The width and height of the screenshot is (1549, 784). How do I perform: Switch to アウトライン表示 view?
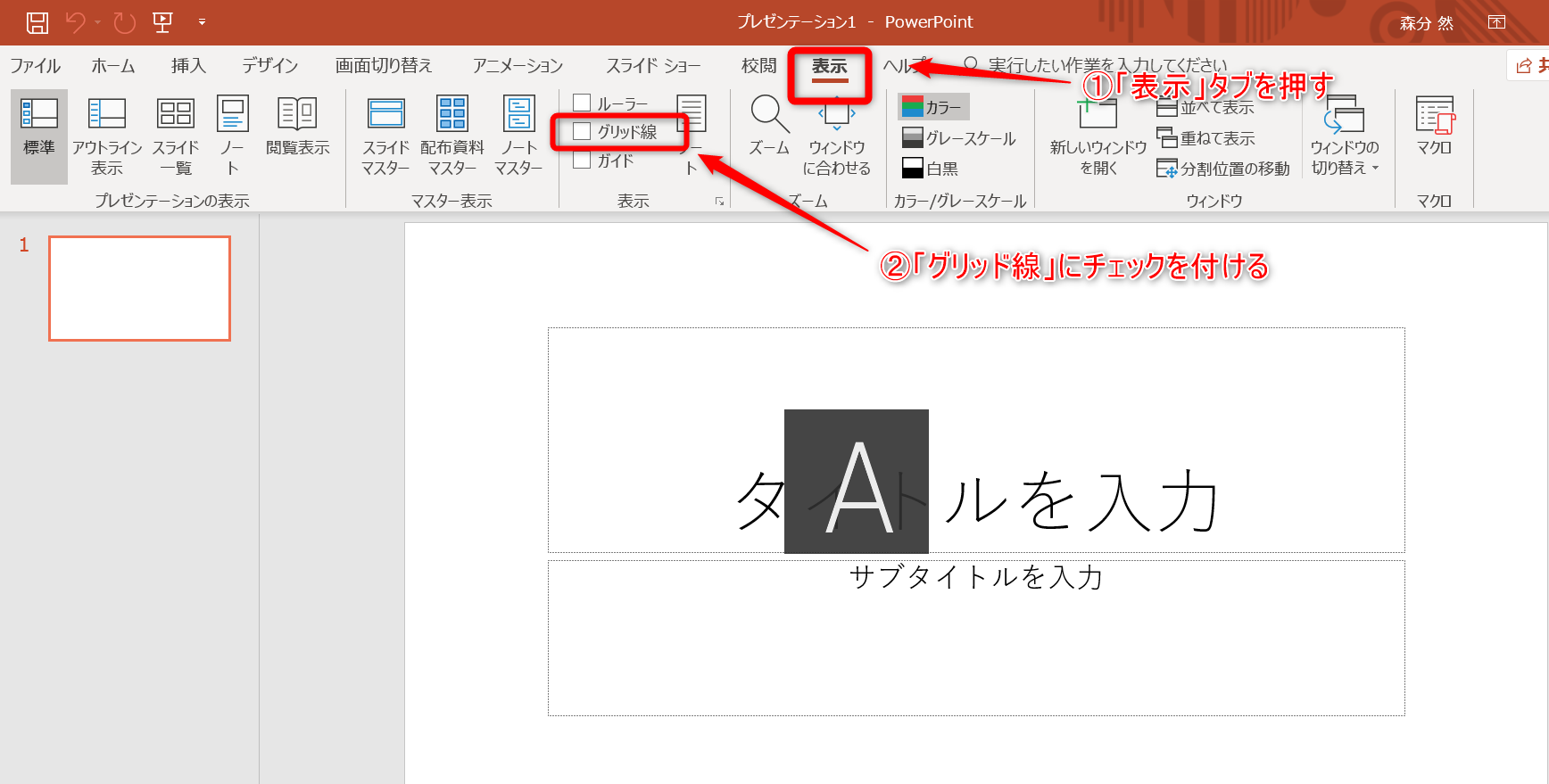coord(107,137)
